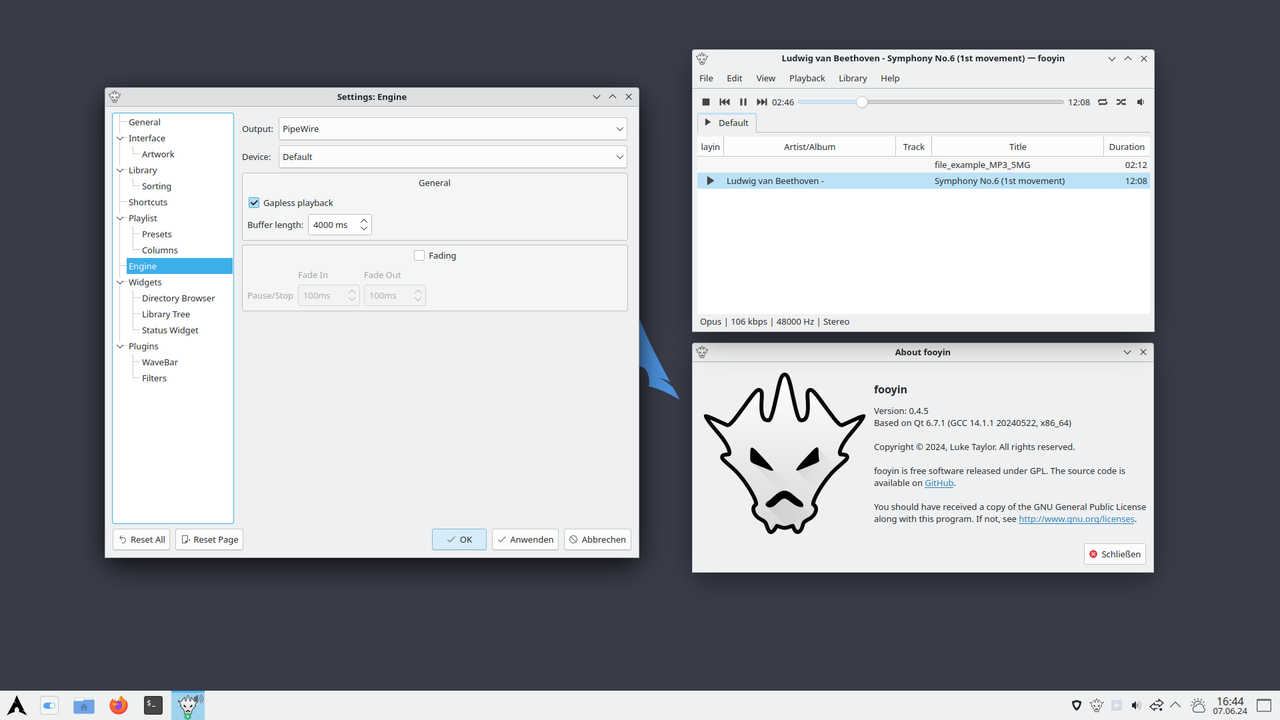The width and height of the screenshot is (1280, 720).
Task: Click the Anwenden button
Action: point(525,539)
